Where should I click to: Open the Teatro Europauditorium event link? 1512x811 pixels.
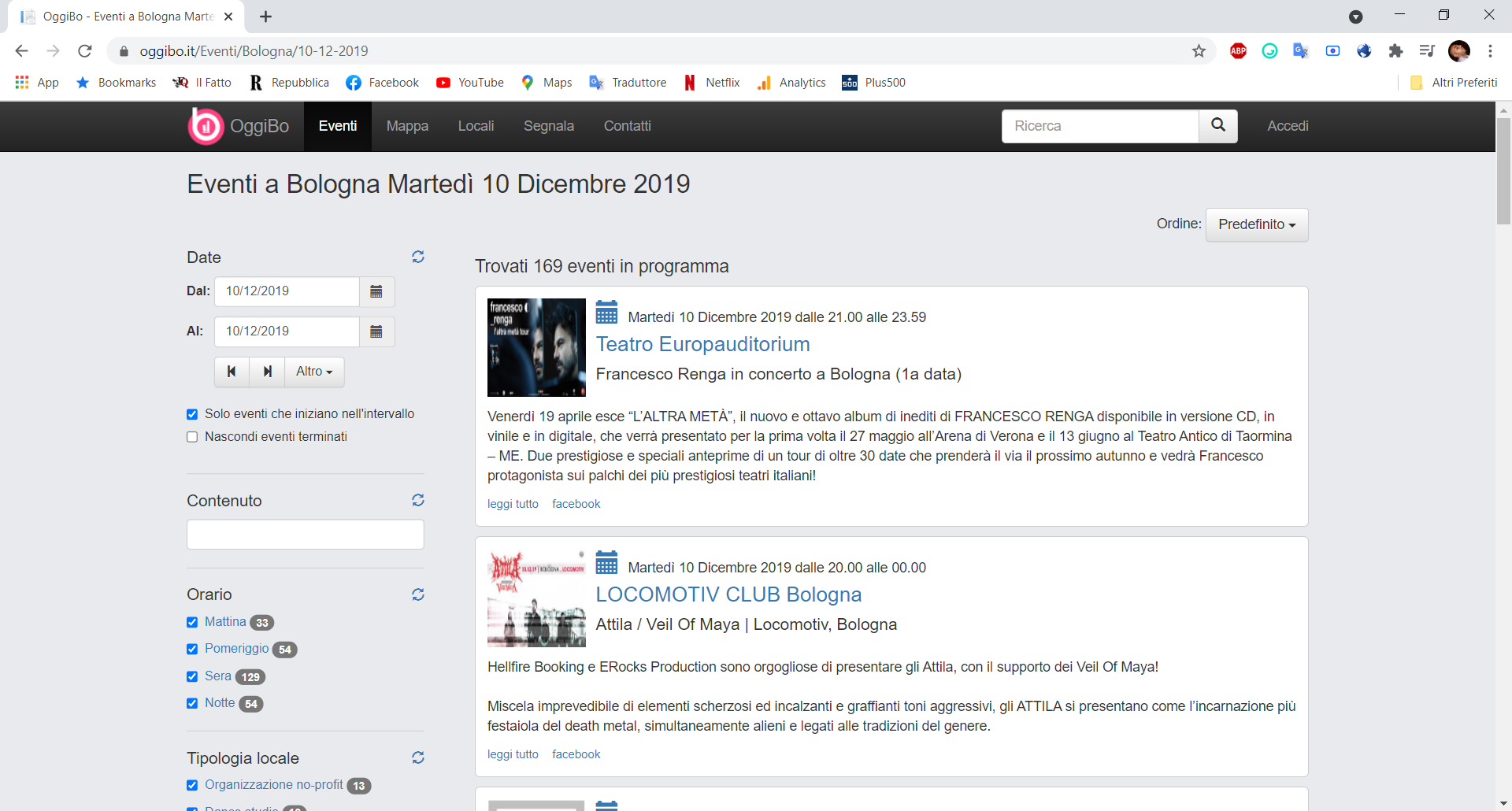pyautogui.click(x=702, y=344)
